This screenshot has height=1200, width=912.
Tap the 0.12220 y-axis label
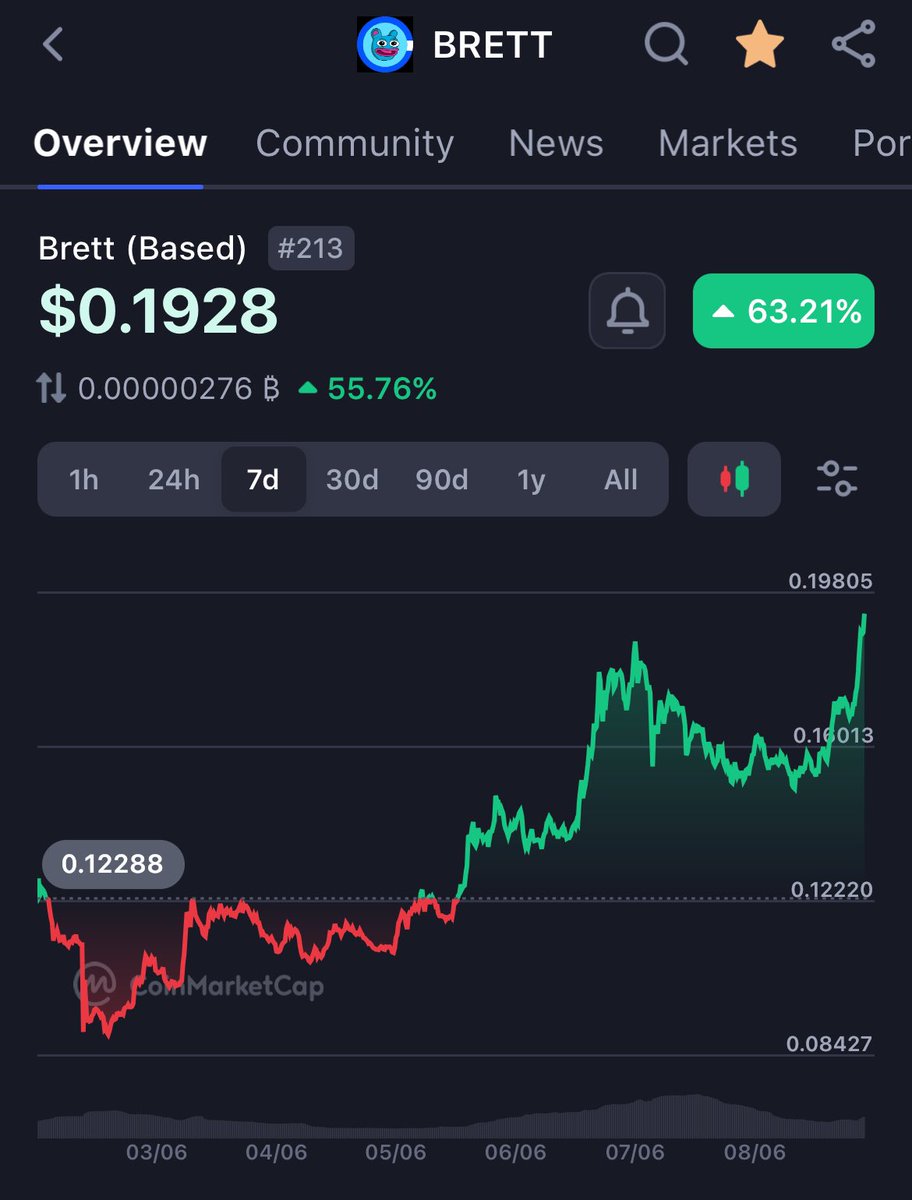tap(830, 889)
